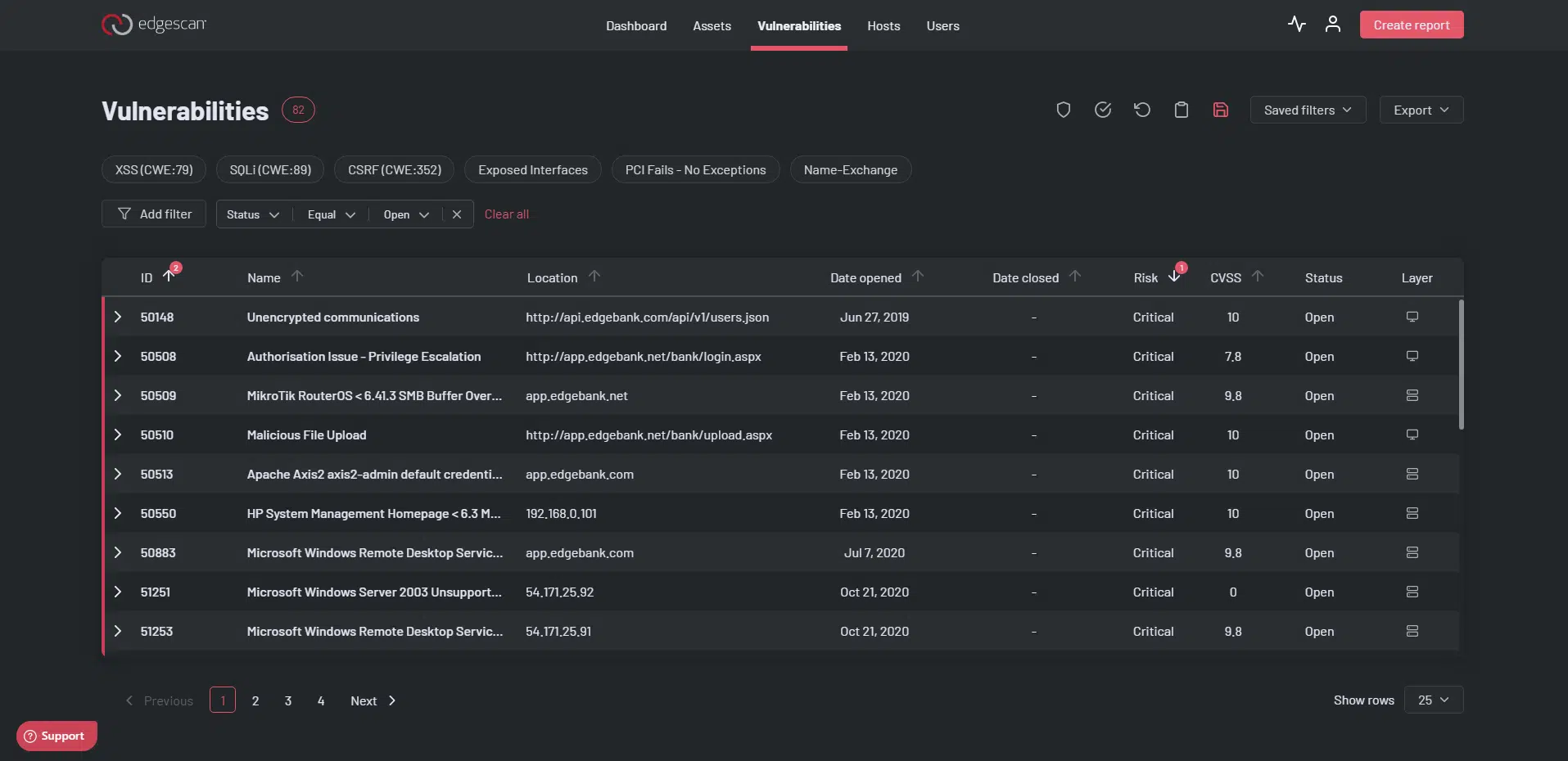Click layer icon for vulnerability 50550
1568x761 pixels.
(x=1412, y=513)
